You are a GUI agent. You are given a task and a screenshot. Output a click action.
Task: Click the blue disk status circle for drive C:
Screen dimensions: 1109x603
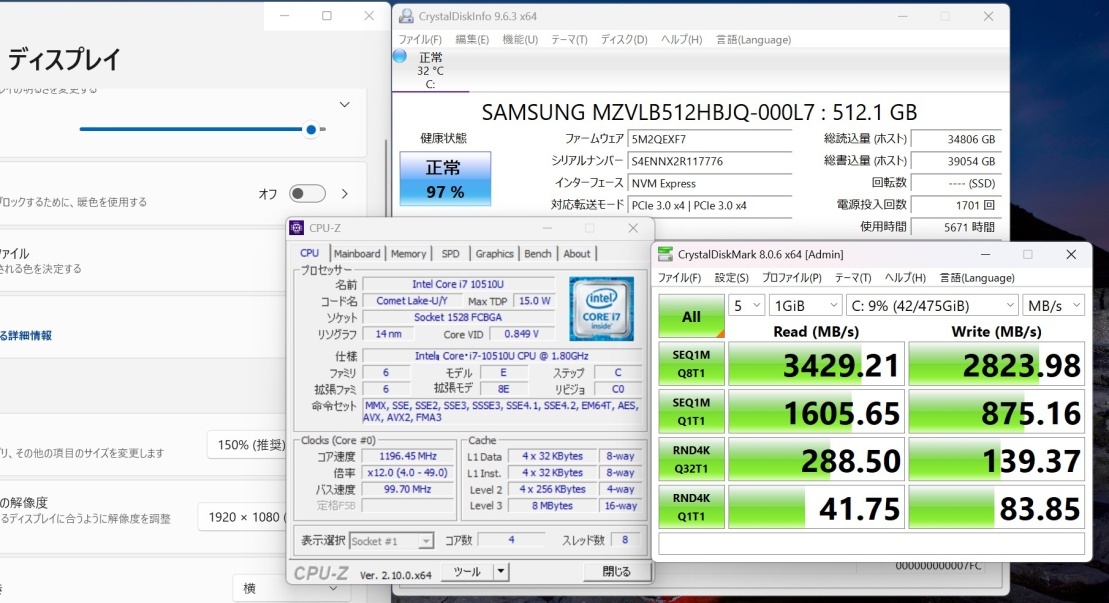(400, 56)
